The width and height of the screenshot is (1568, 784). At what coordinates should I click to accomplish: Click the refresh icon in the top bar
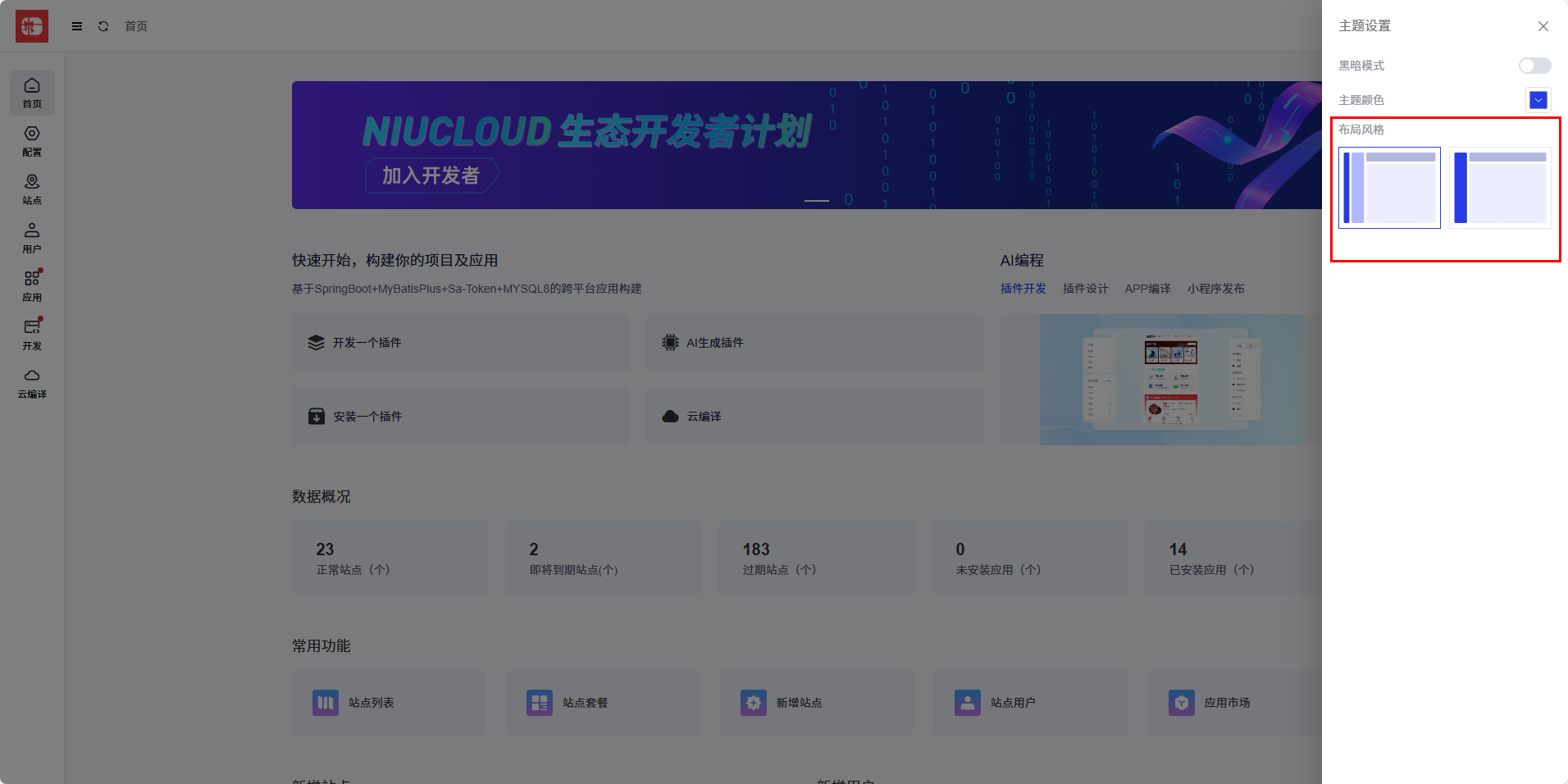tap(103, 26)
